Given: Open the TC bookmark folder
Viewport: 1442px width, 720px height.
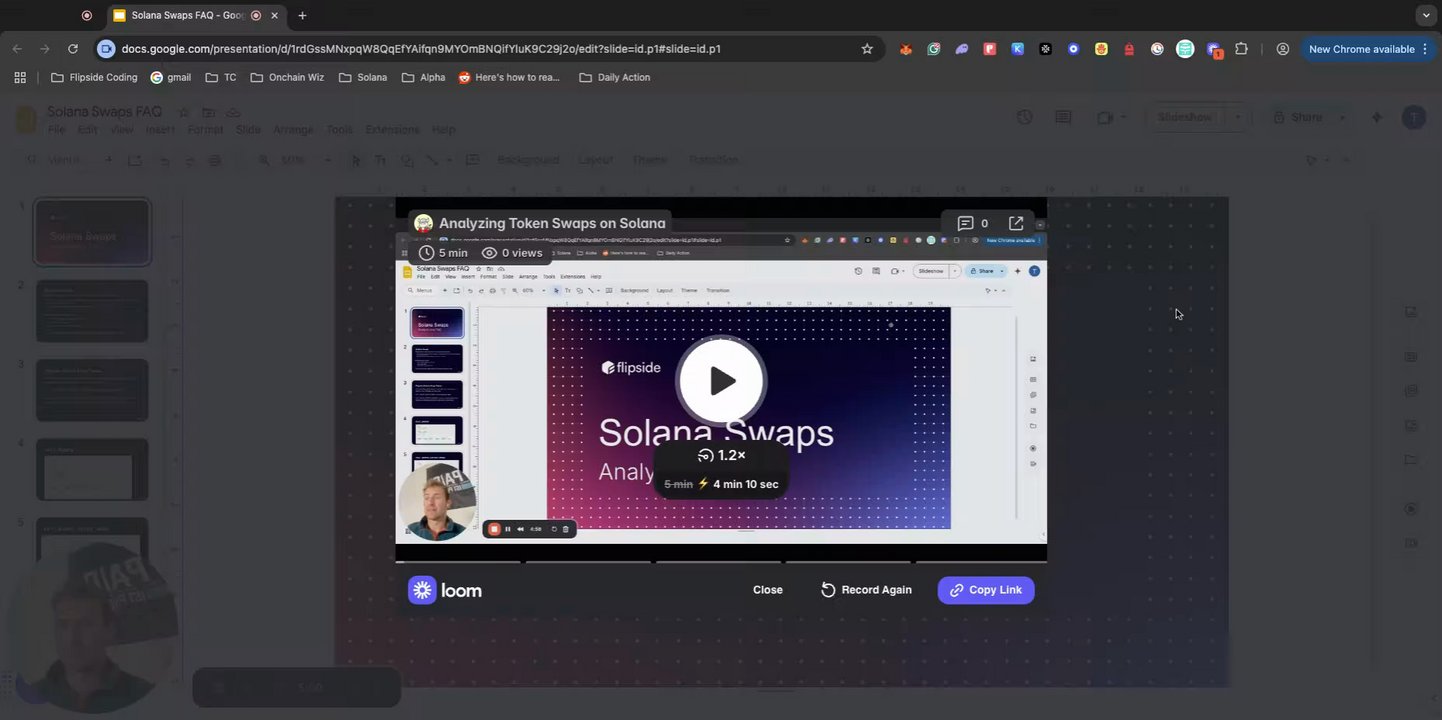Looking at the screenshot, I should [221, 77].
